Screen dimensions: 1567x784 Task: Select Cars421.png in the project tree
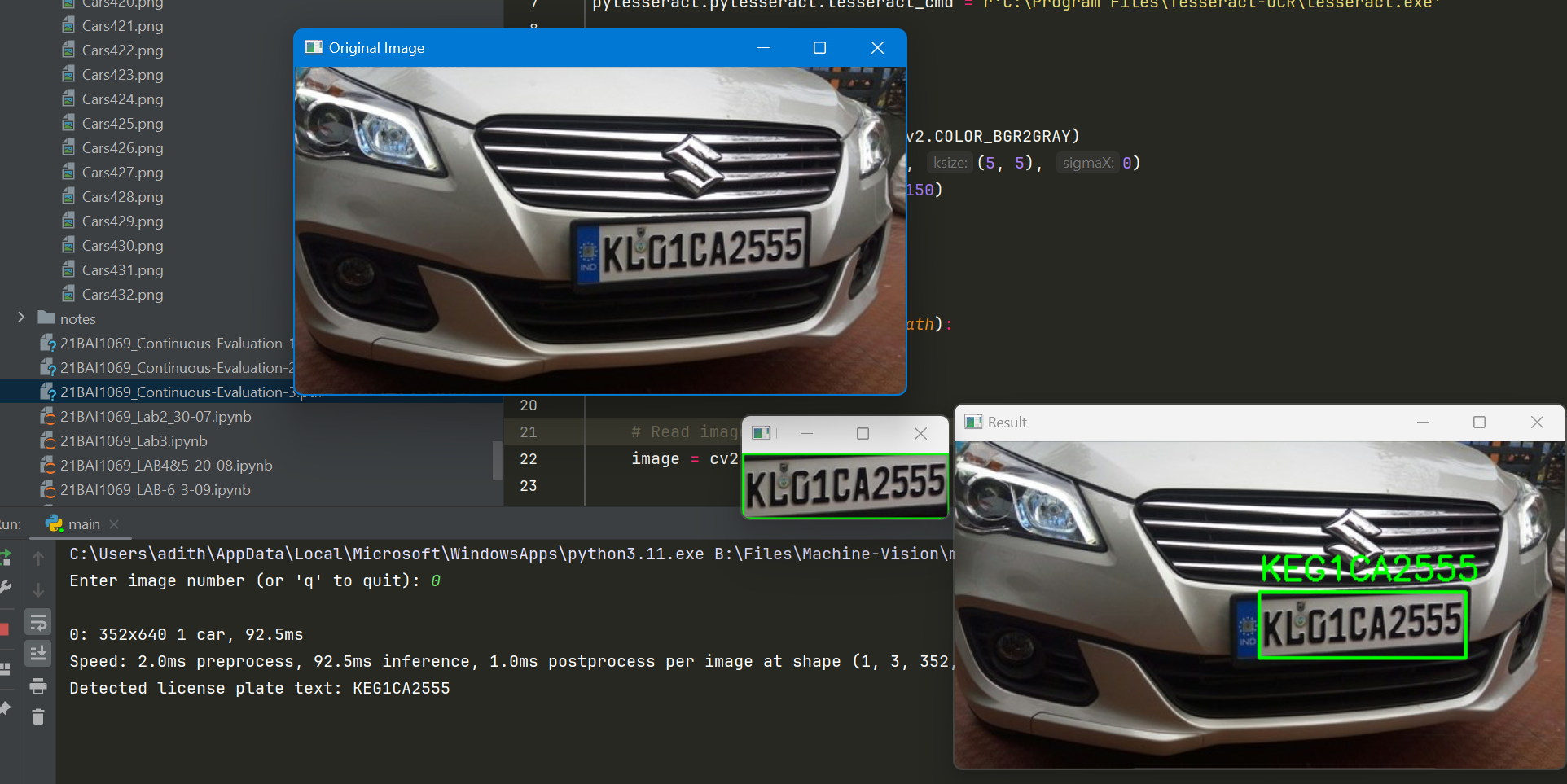point(122,26)
